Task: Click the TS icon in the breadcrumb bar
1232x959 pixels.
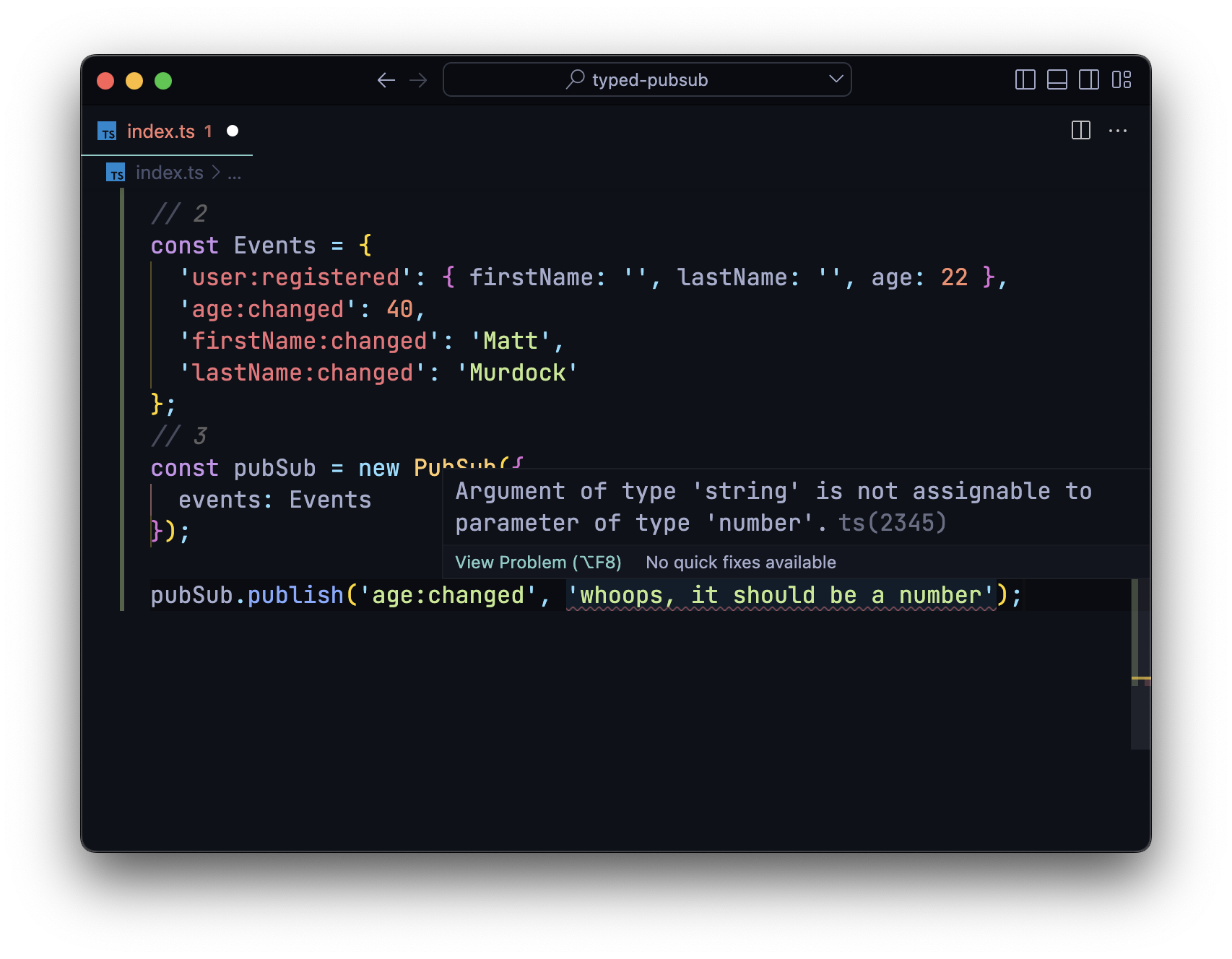Action: tap(116, 172)
